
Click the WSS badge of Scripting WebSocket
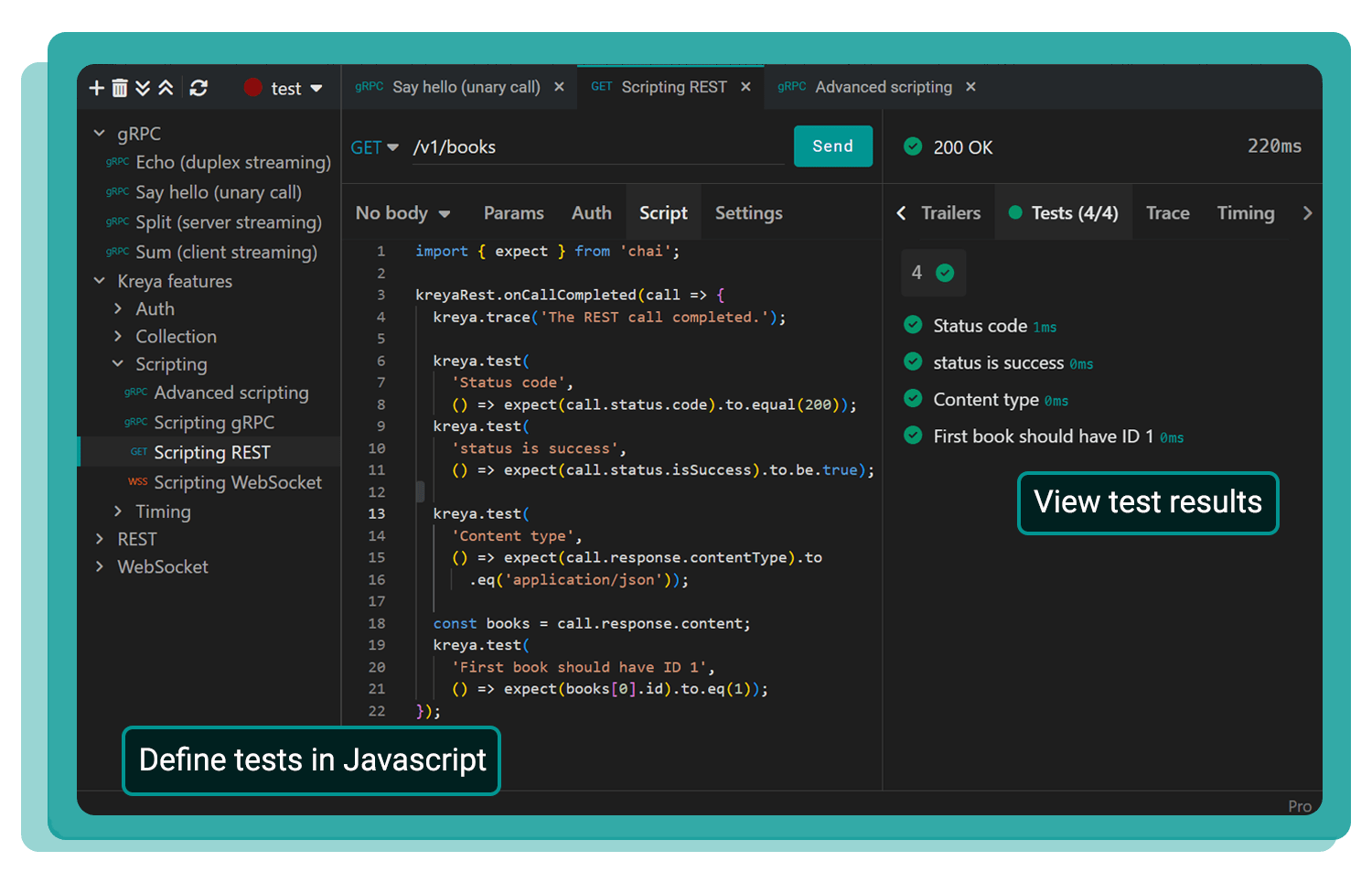[x=138, y=481]
